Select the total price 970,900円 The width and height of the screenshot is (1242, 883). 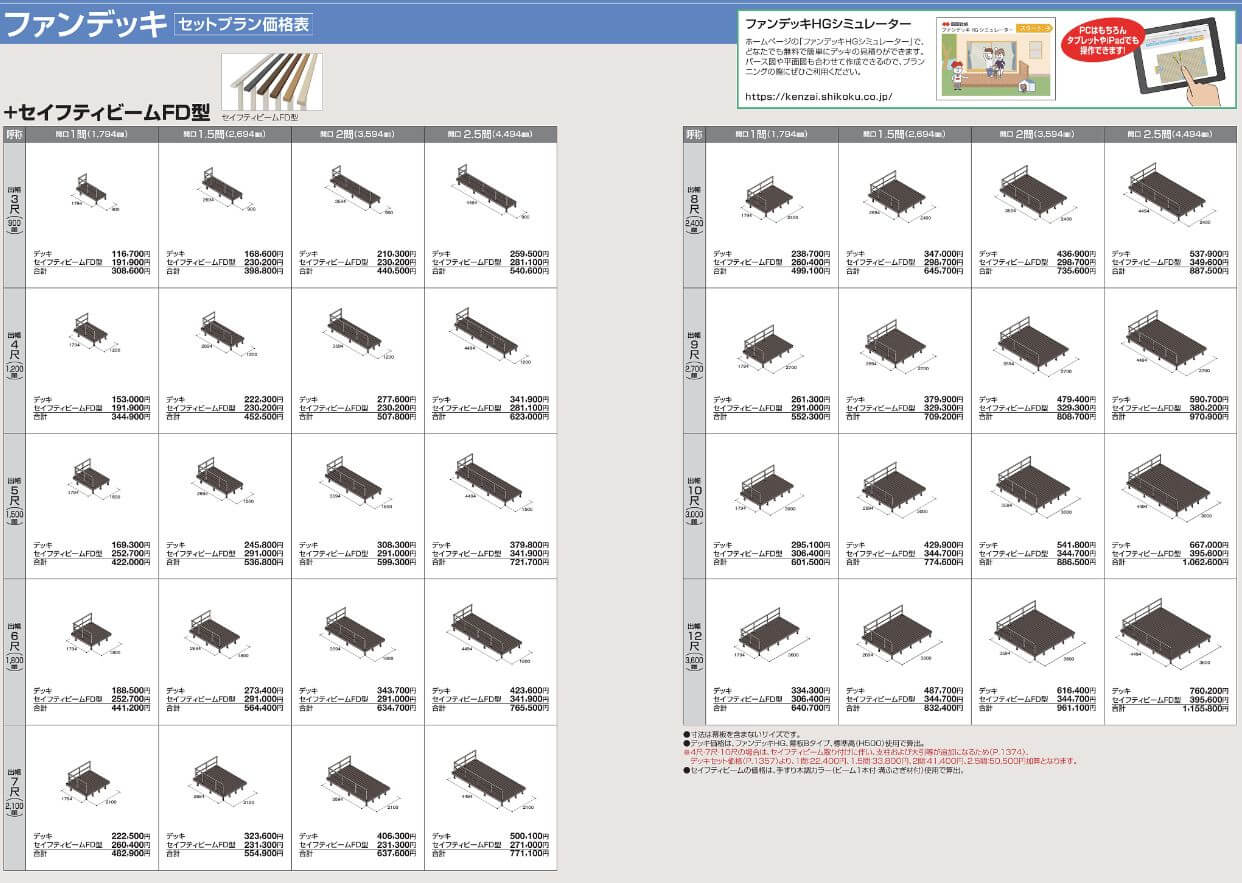click(x=1209, y=416)
